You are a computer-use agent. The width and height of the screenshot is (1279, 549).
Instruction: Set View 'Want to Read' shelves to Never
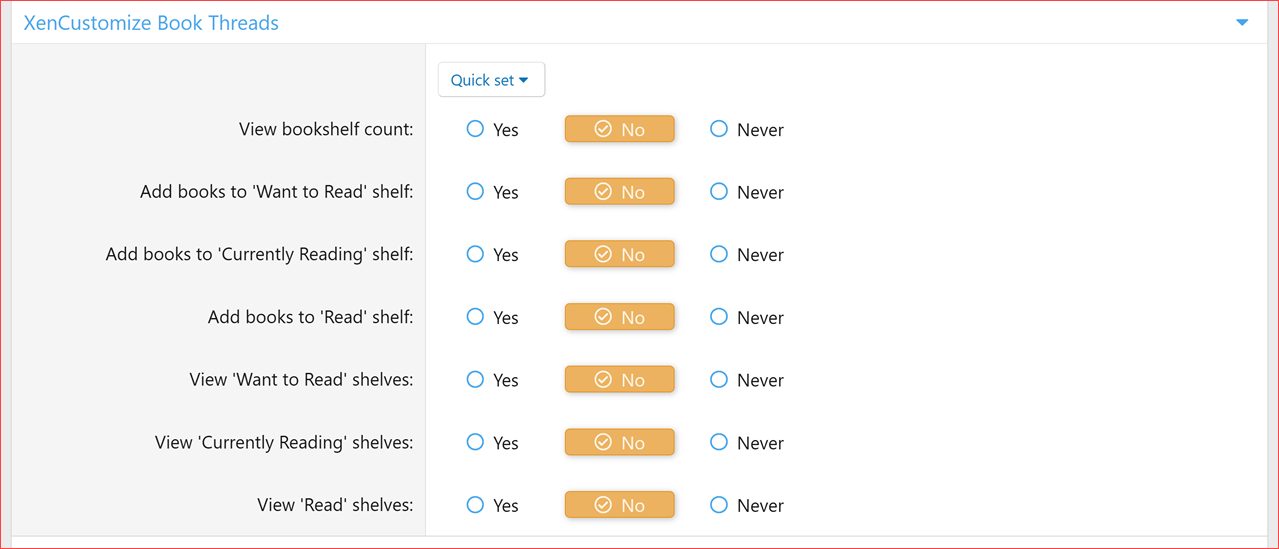click(x=719, y=380)
